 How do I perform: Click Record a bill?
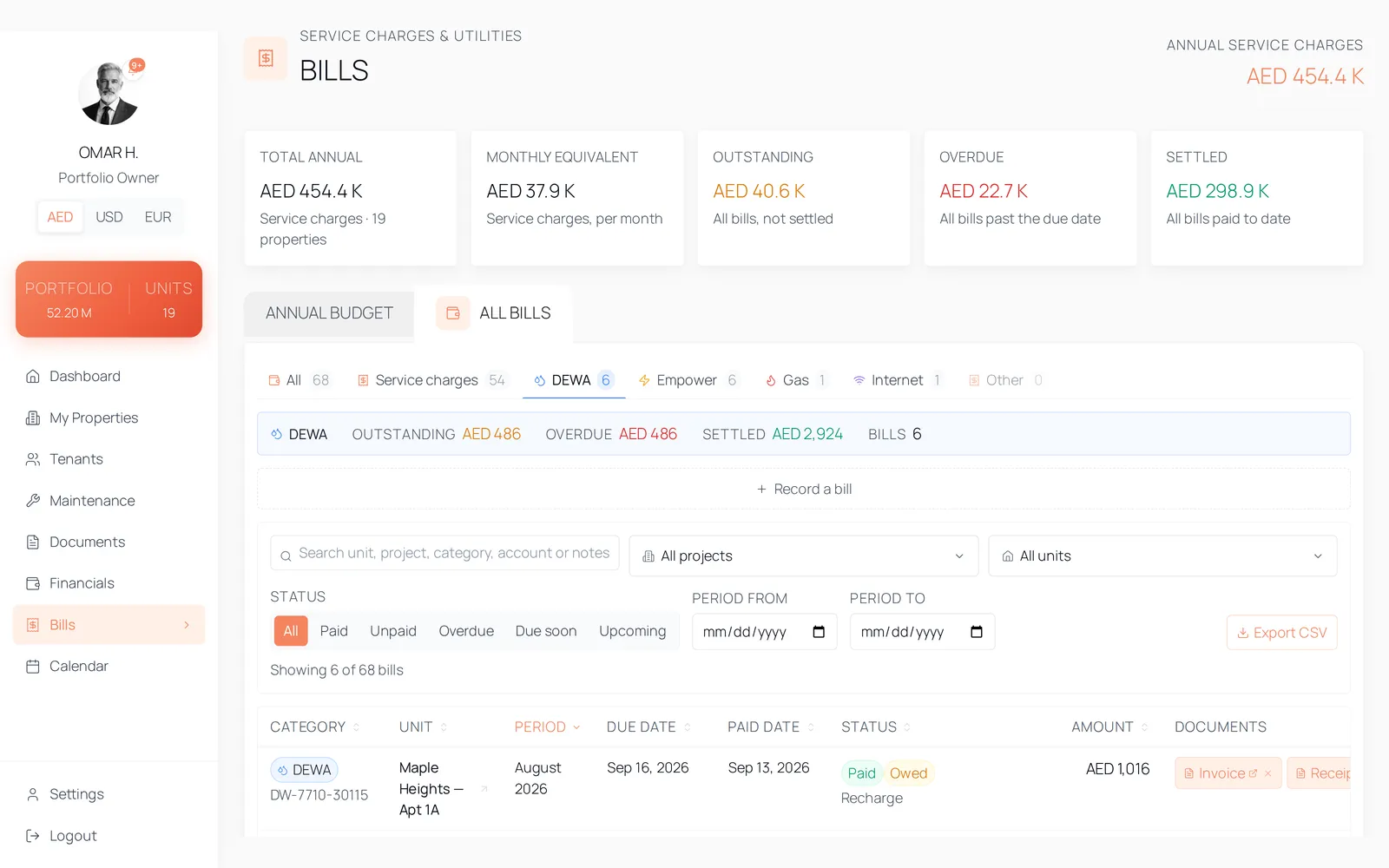pyautogui.click(x=804, y=489)
